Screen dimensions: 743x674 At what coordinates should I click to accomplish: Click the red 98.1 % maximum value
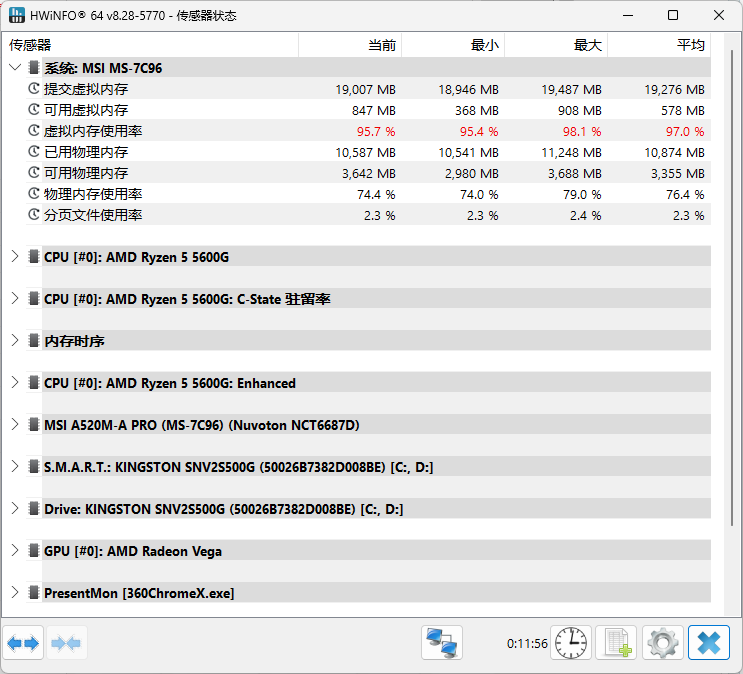tap(582, 131)
